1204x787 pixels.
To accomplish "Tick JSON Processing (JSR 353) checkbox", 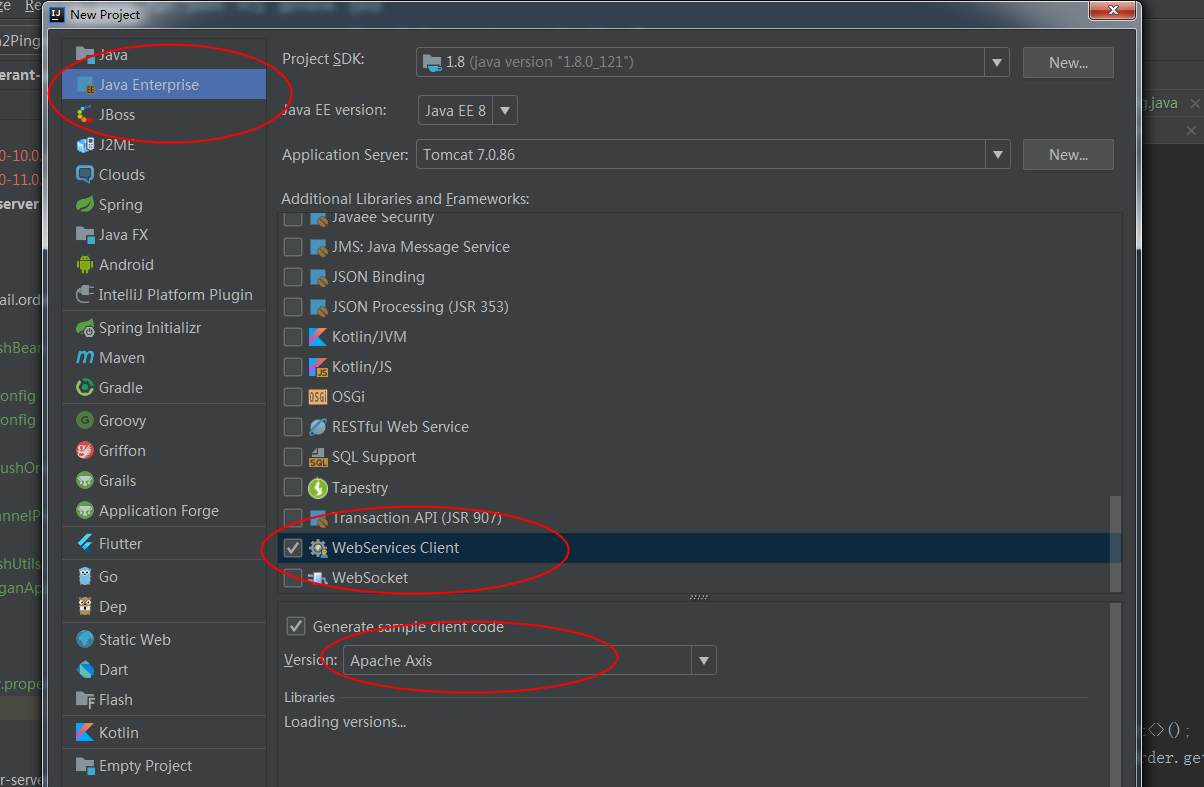I will [x=293, y=307].
